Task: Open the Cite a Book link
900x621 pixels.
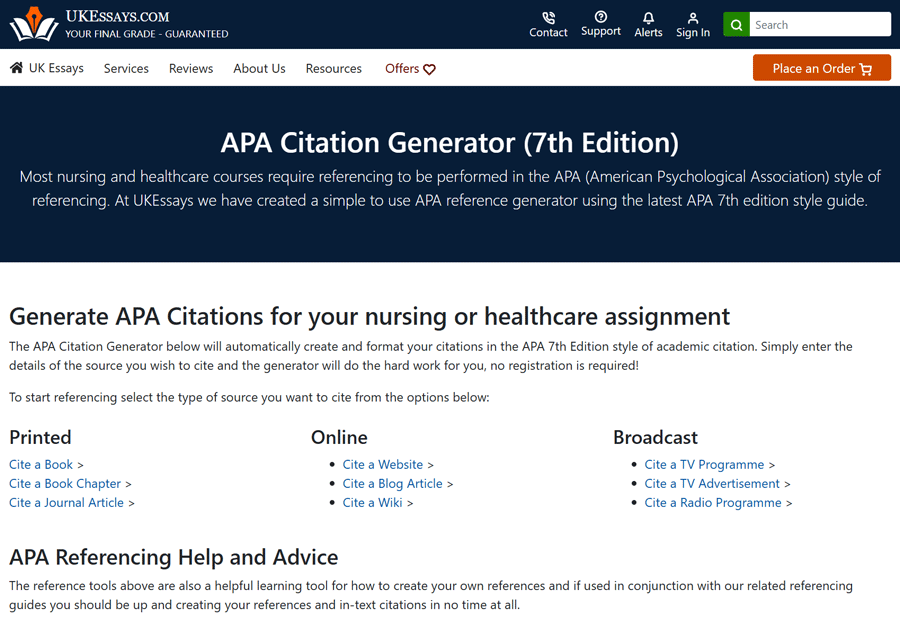Action: pyautogui.click(x=41, y=464)
